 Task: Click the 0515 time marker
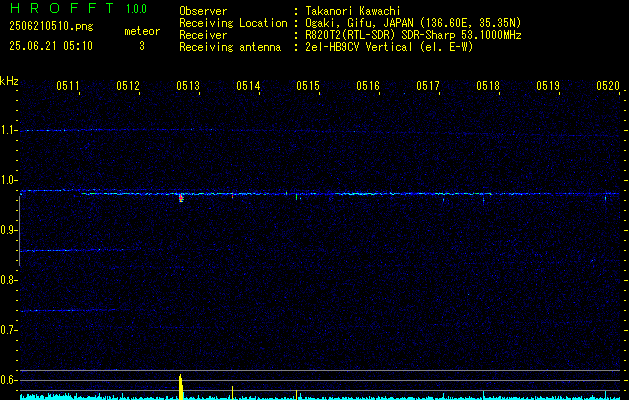pyautogui.click(x=308, y=85)
